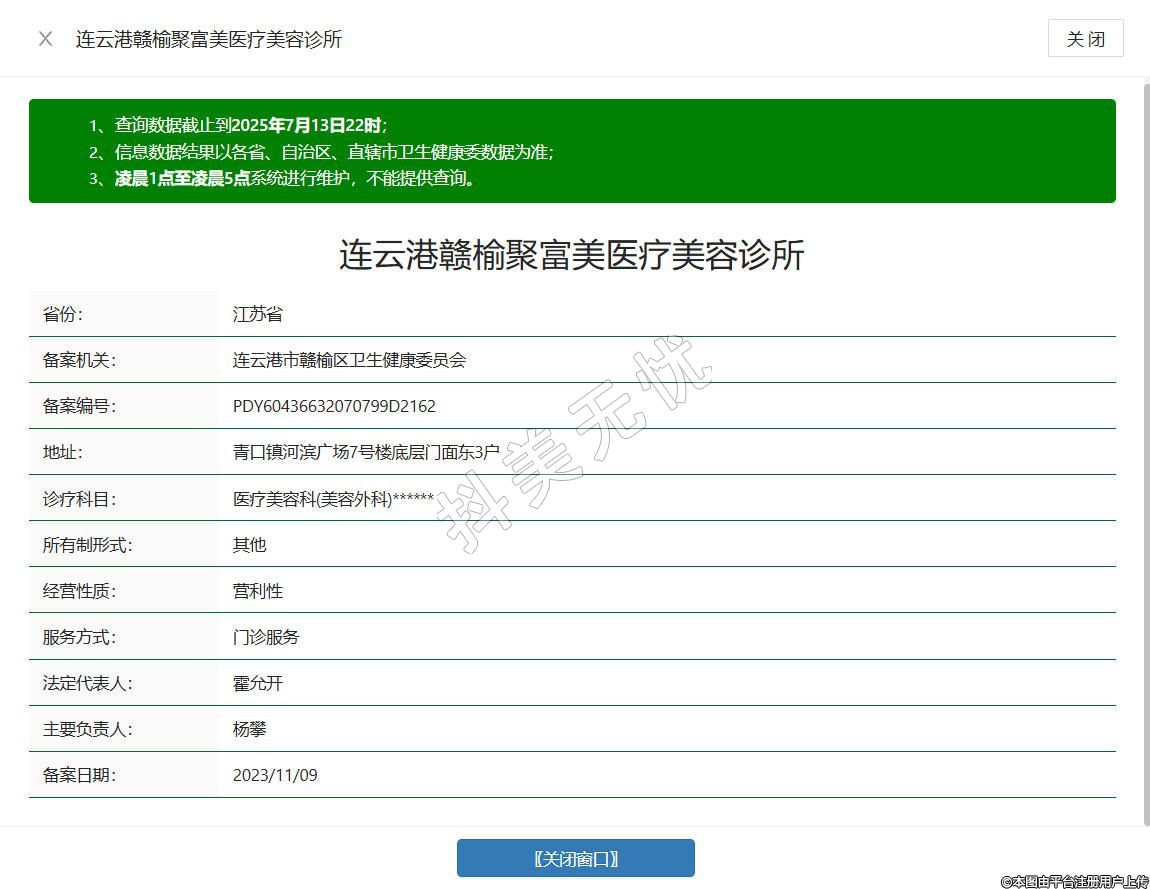This screenshot has height=889, width=1150.
Task: Click the 营利性 business nature value
Action: (258, 591)
